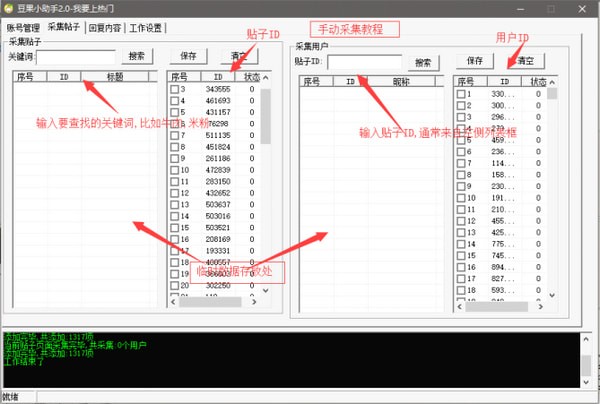This screenshot has height=404, width=600.
Task: Click vertical scrollbar thumb of post ID list
Action: click(266, 116)
